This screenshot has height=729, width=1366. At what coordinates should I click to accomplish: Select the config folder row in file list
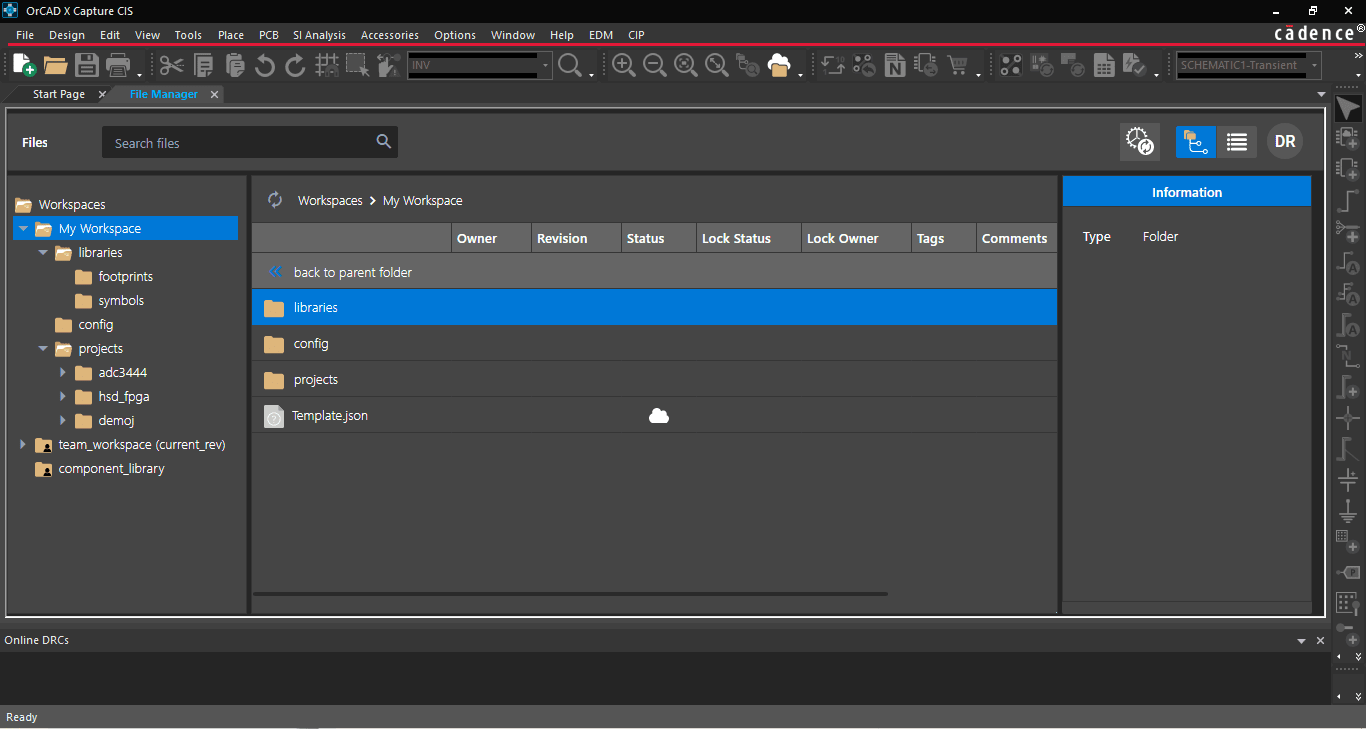click(x=654, y=343)
